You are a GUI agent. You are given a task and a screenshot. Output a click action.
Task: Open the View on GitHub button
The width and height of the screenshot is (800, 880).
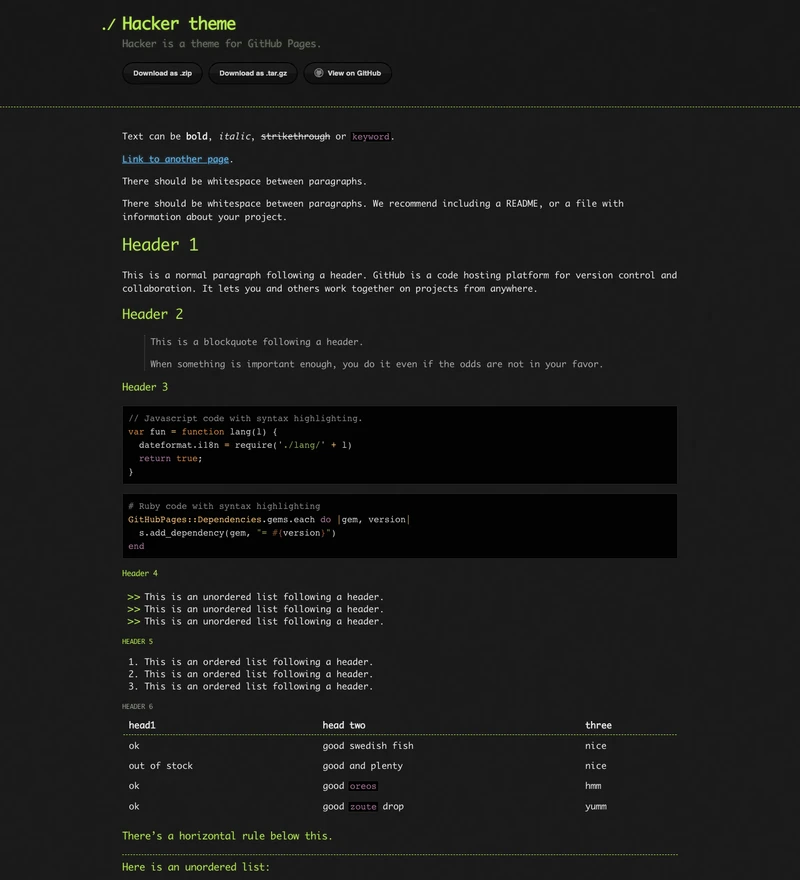point(348,74)
